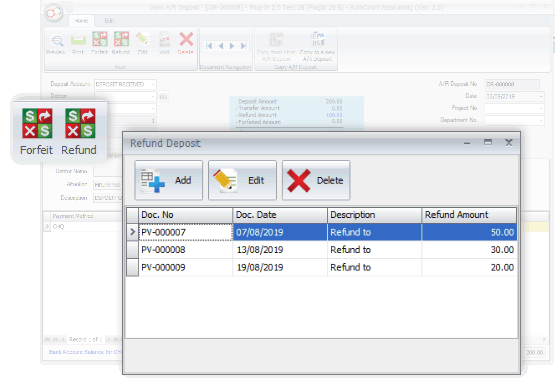This screenshot has width=555, height=388.
Task: Go to the next document in navigation
Action: pyautogui.click(x=232, y=46)
